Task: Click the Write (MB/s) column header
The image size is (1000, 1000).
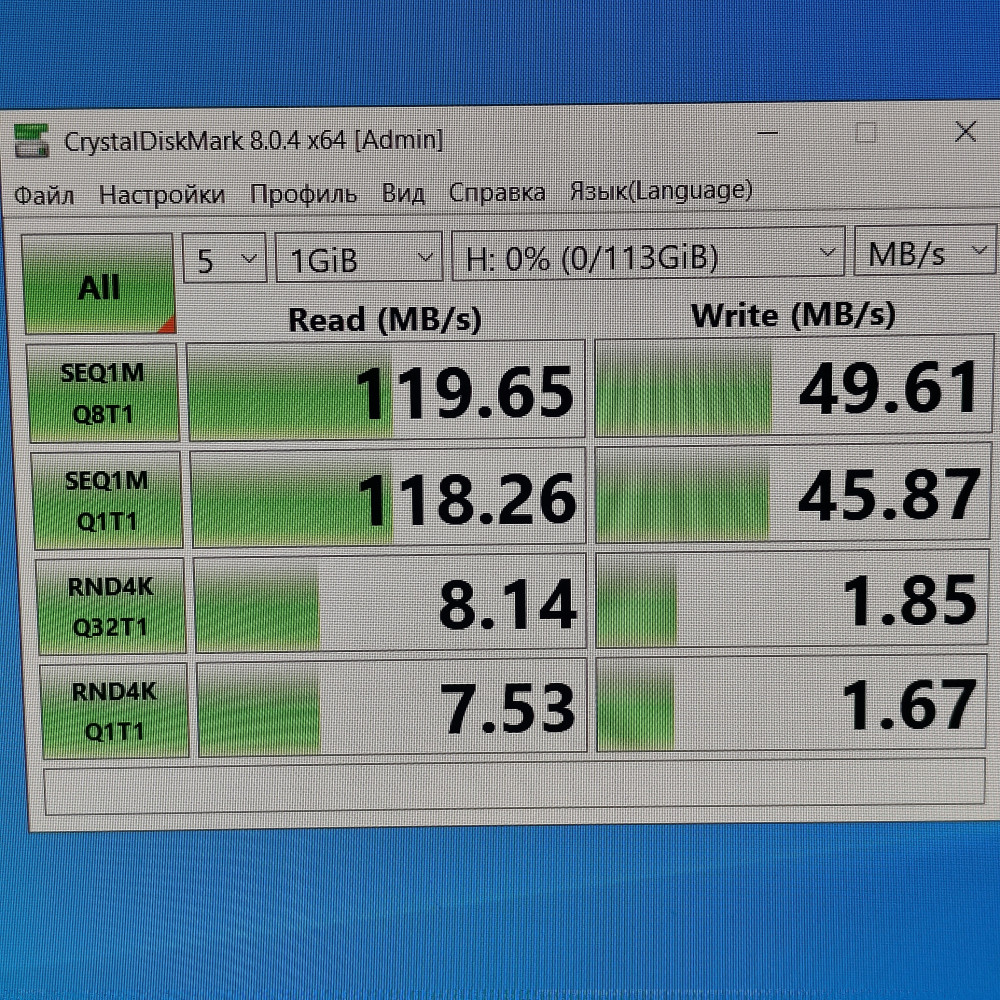Action: click(793, 314)
